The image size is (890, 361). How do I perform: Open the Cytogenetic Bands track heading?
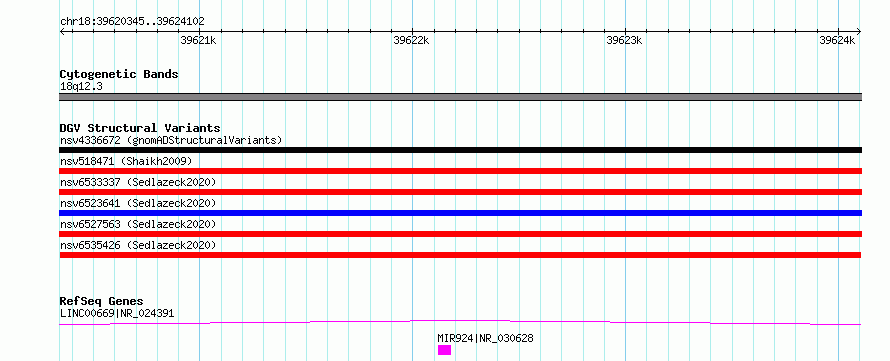coord(119,74)
